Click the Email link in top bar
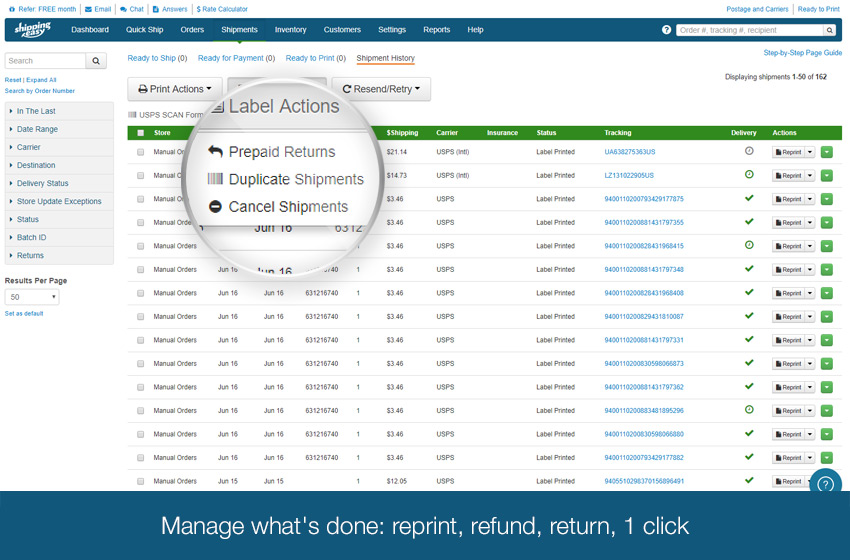Viewport: 850px width, 560px height. point(98,9)
